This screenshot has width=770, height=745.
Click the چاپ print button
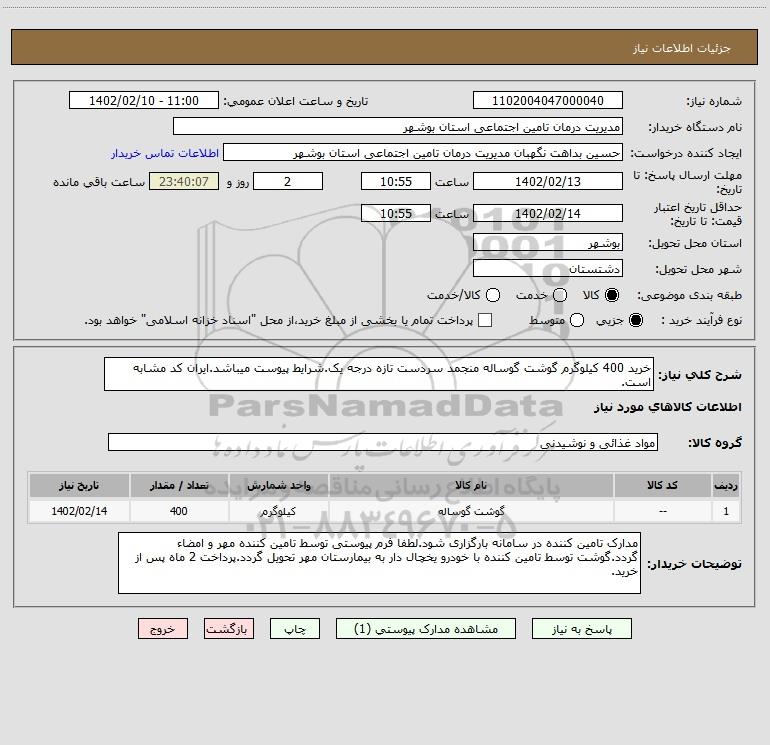295,629
